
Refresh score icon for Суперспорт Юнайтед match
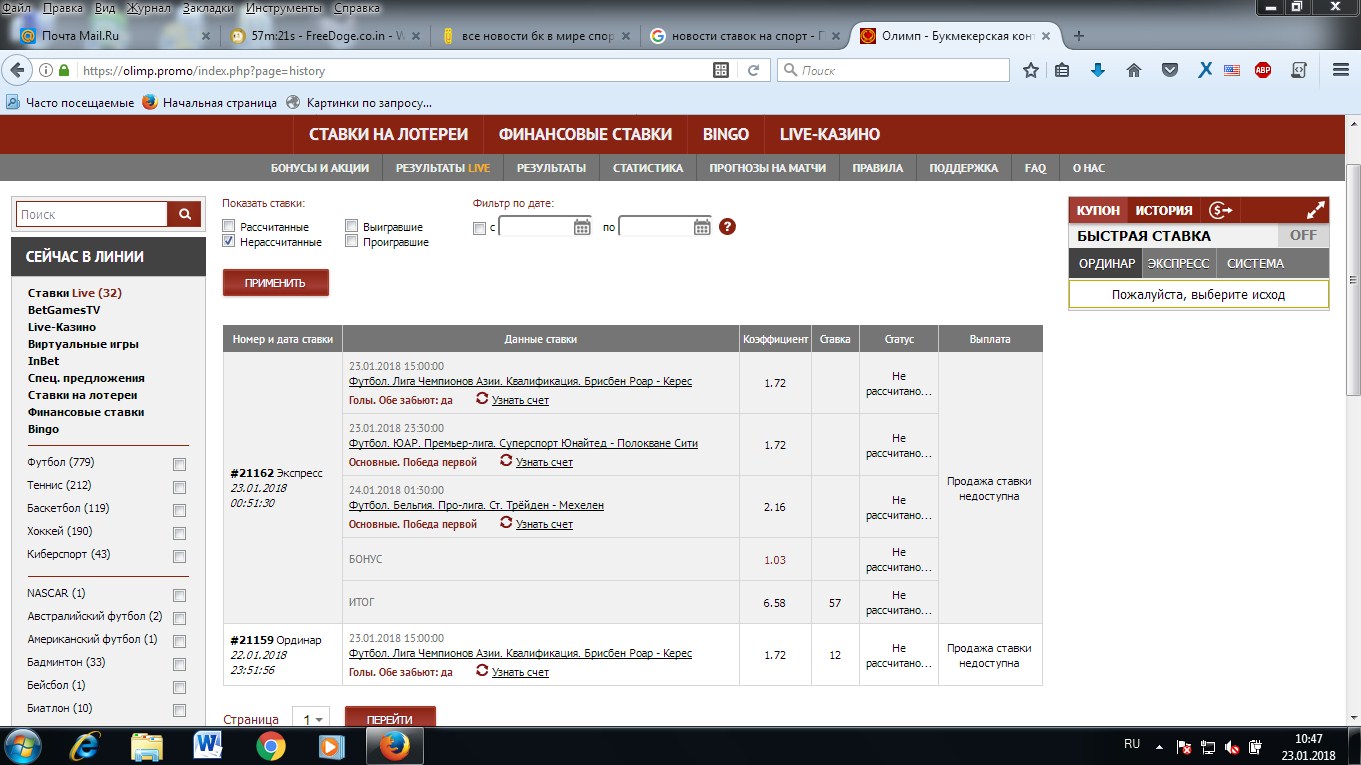click(506, 461)
